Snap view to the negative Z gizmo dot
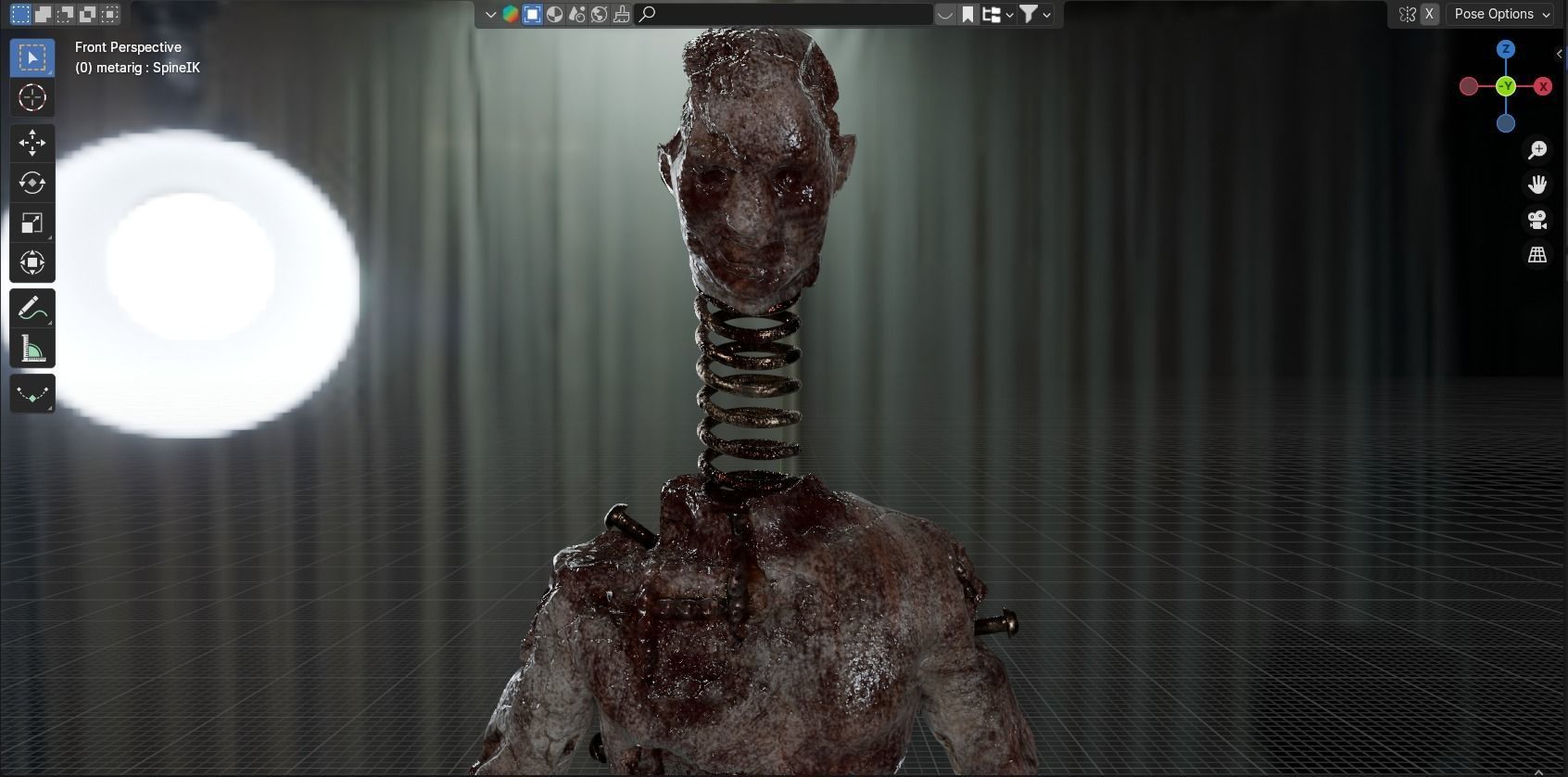Screen dimensions: 1568x777 point(1506,123)
